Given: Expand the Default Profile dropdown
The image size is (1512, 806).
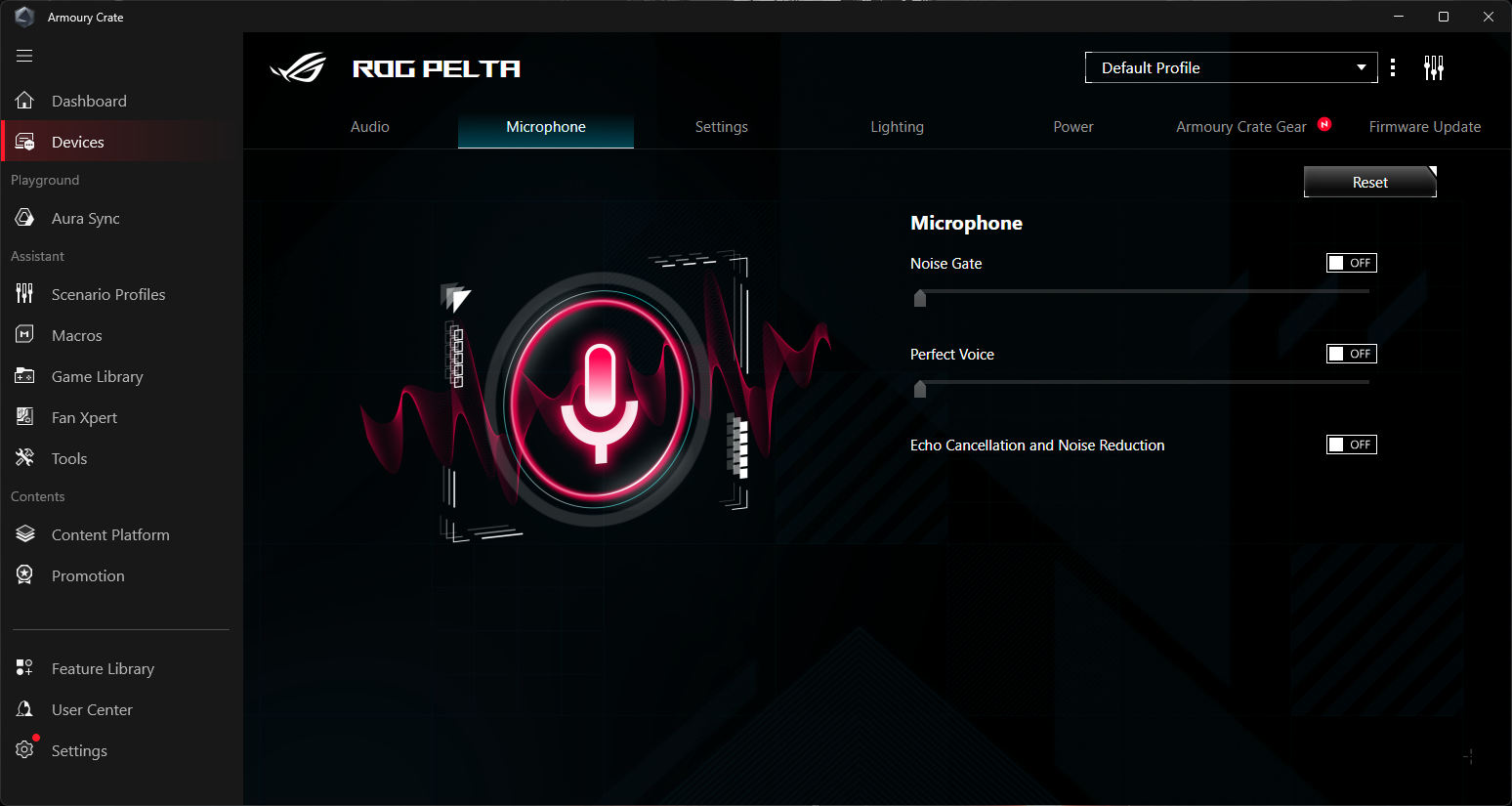Looking at the screenshot, I should coord(1231,67).
